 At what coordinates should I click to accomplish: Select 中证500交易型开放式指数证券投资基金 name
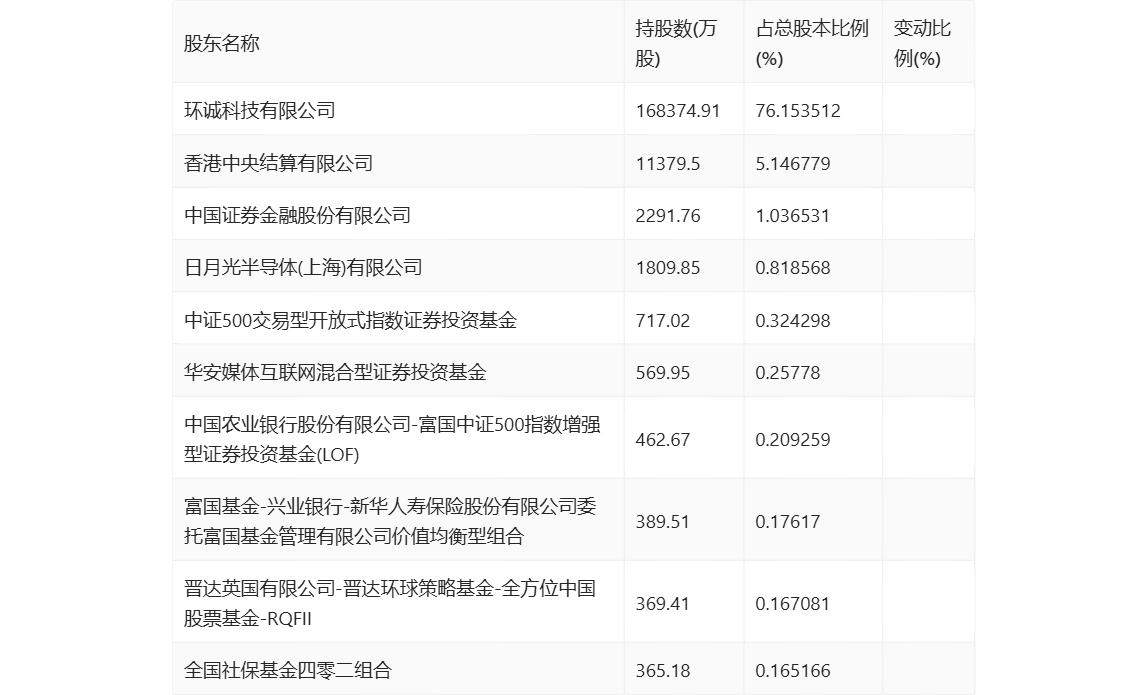[350, 320]
